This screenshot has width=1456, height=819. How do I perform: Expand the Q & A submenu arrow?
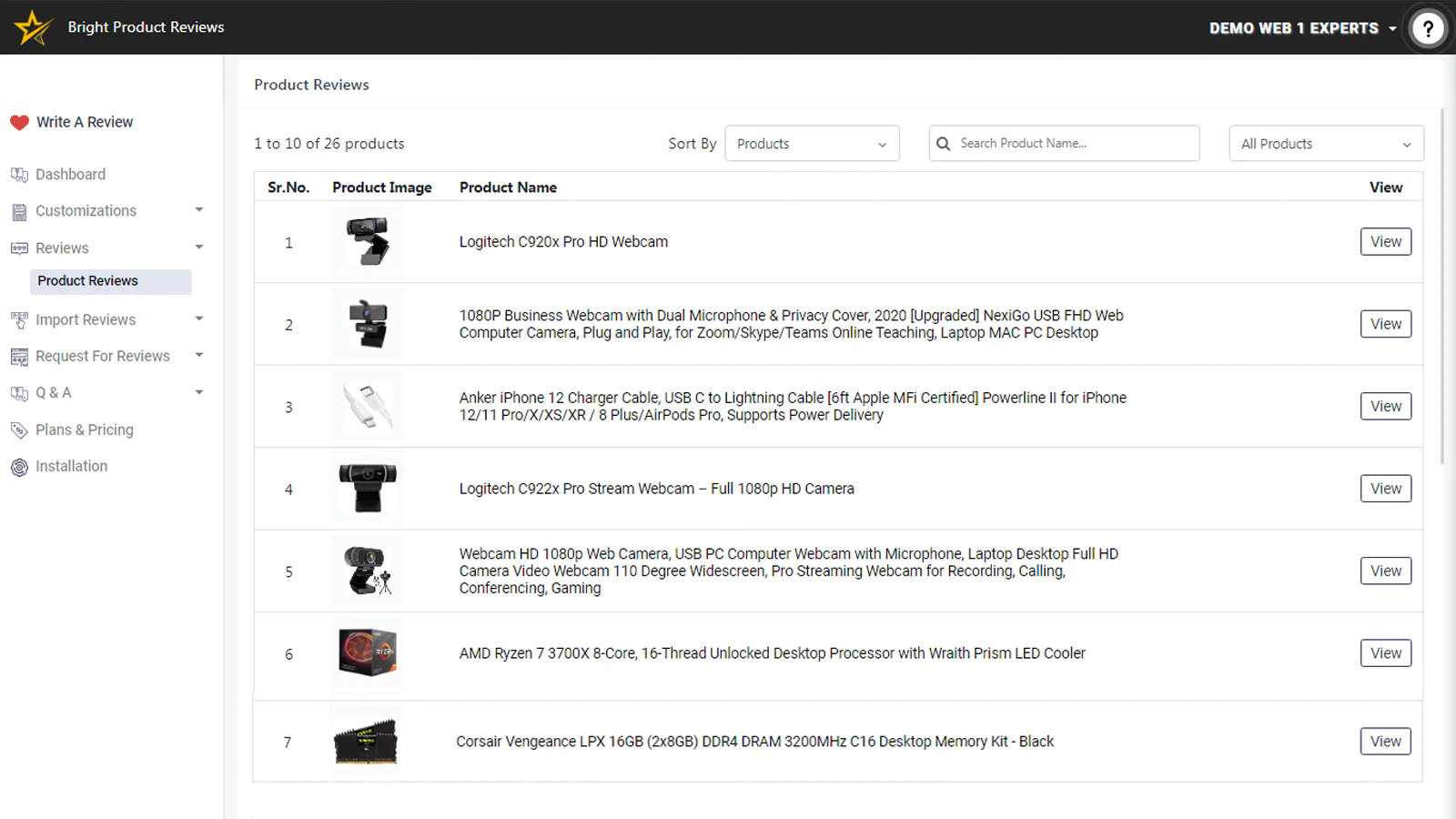point(199,392)
